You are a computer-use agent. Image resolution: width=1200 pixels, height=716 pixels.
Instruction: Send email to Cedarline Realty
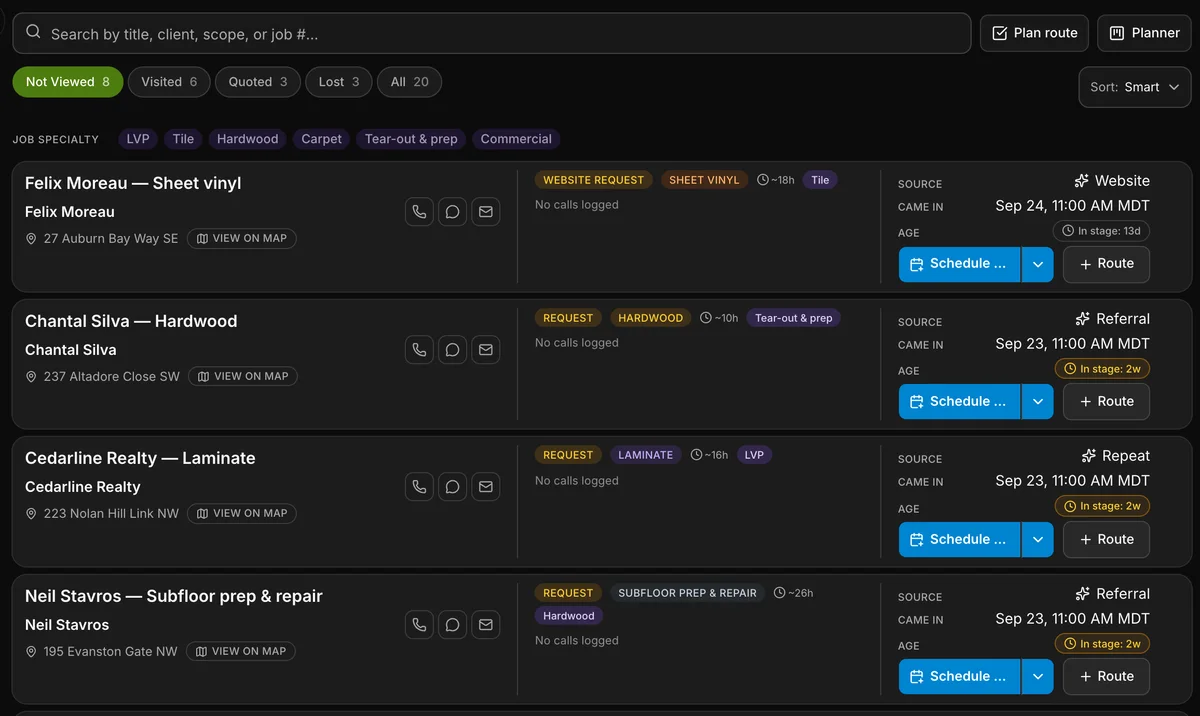486,487
